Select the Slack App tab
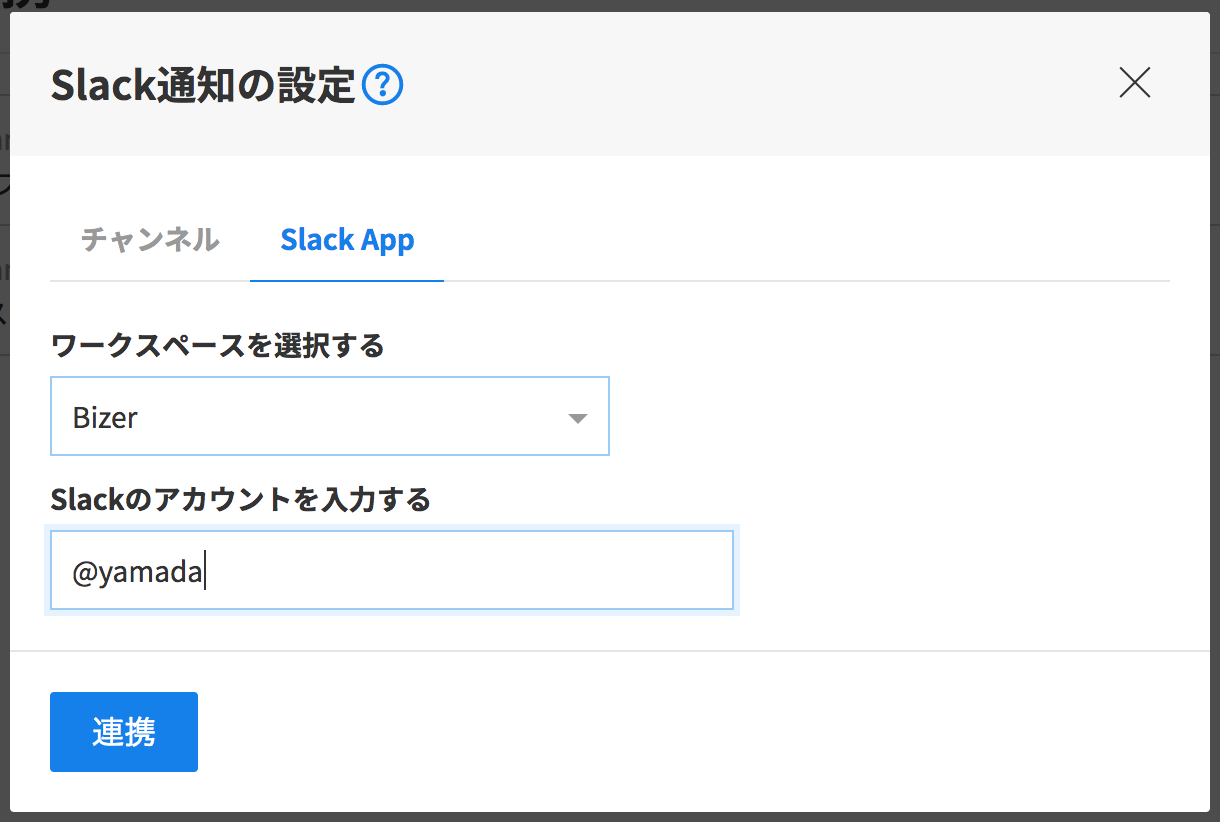Screen dimensions: 1220x822 pos(347,240)
